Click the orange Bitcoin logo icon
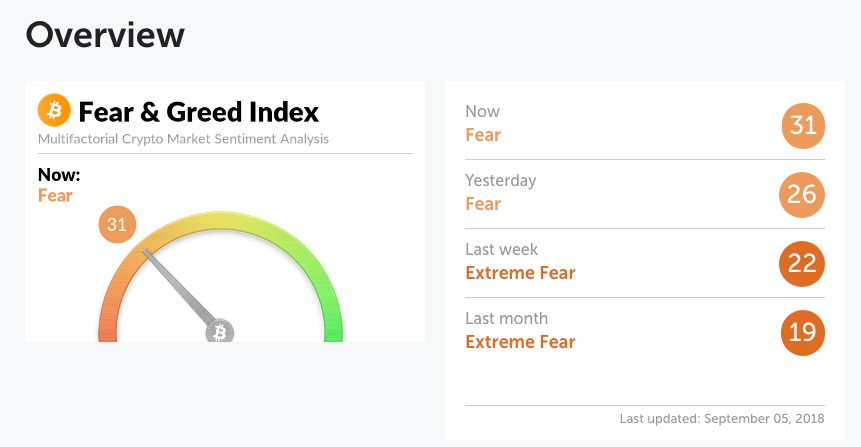 [x=54, y=110]
